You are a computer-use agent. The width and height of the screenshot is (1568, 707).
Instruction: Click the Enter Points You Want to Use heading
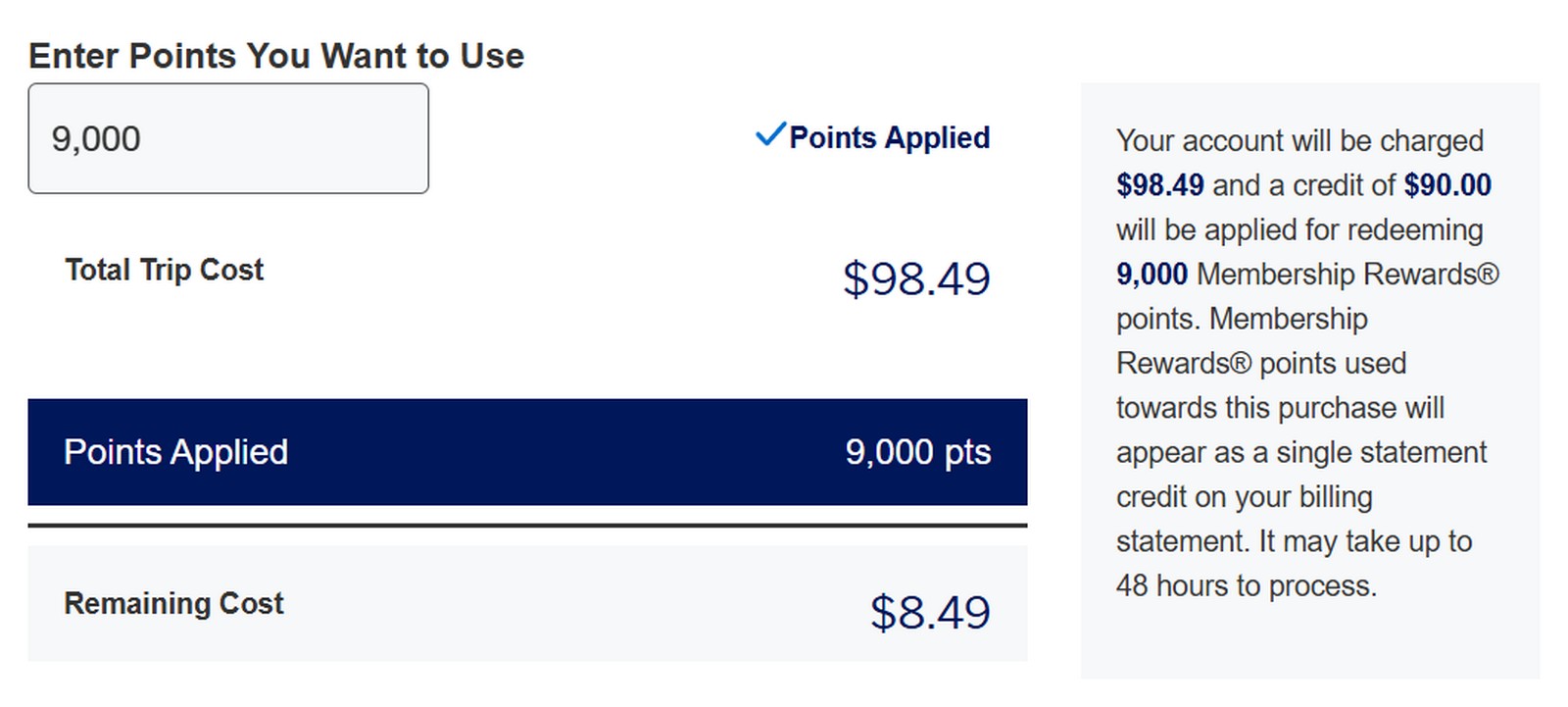pyautogui.click(x=275, y=56)
